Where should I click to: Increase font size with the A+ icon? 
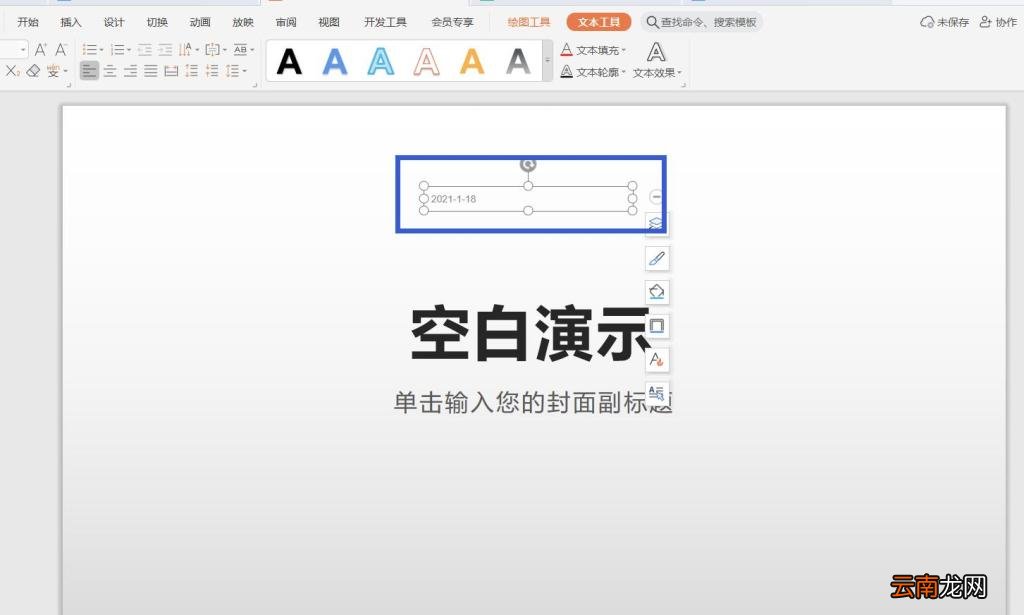click(x=40, y=50)
